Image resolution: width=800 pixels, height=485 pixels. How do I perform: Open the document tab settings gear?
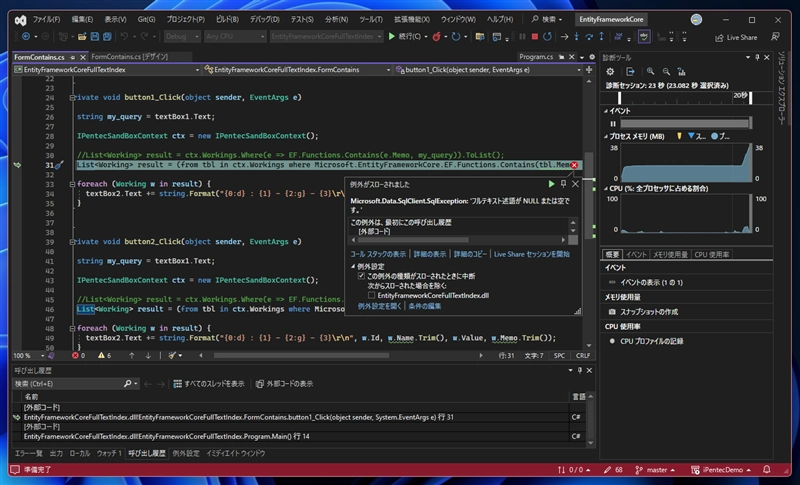tap(592, 57)
